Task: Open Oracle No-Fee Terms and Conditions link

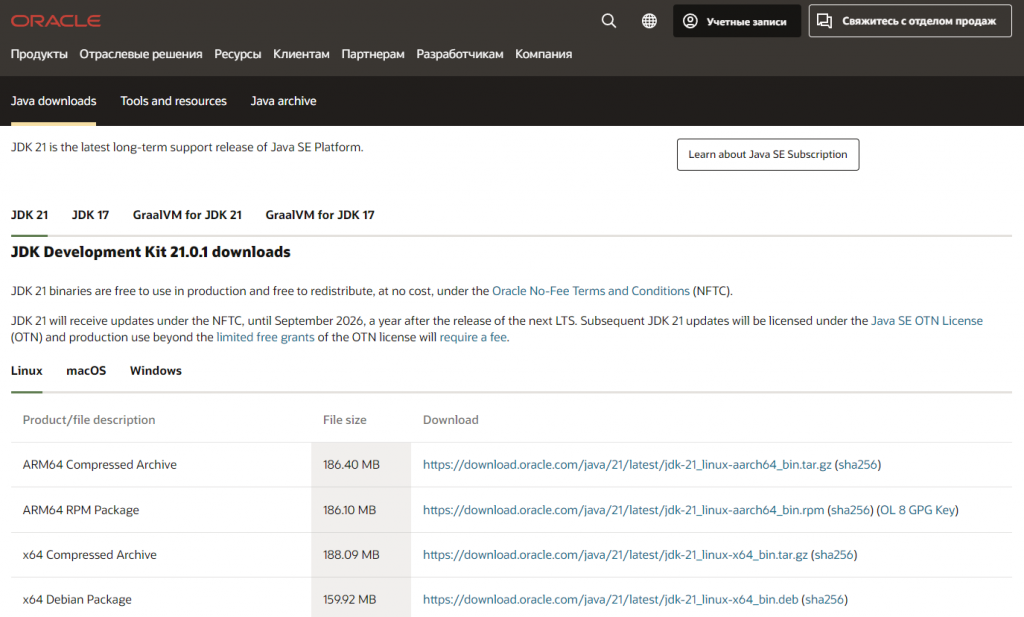Action: [590, 291]
